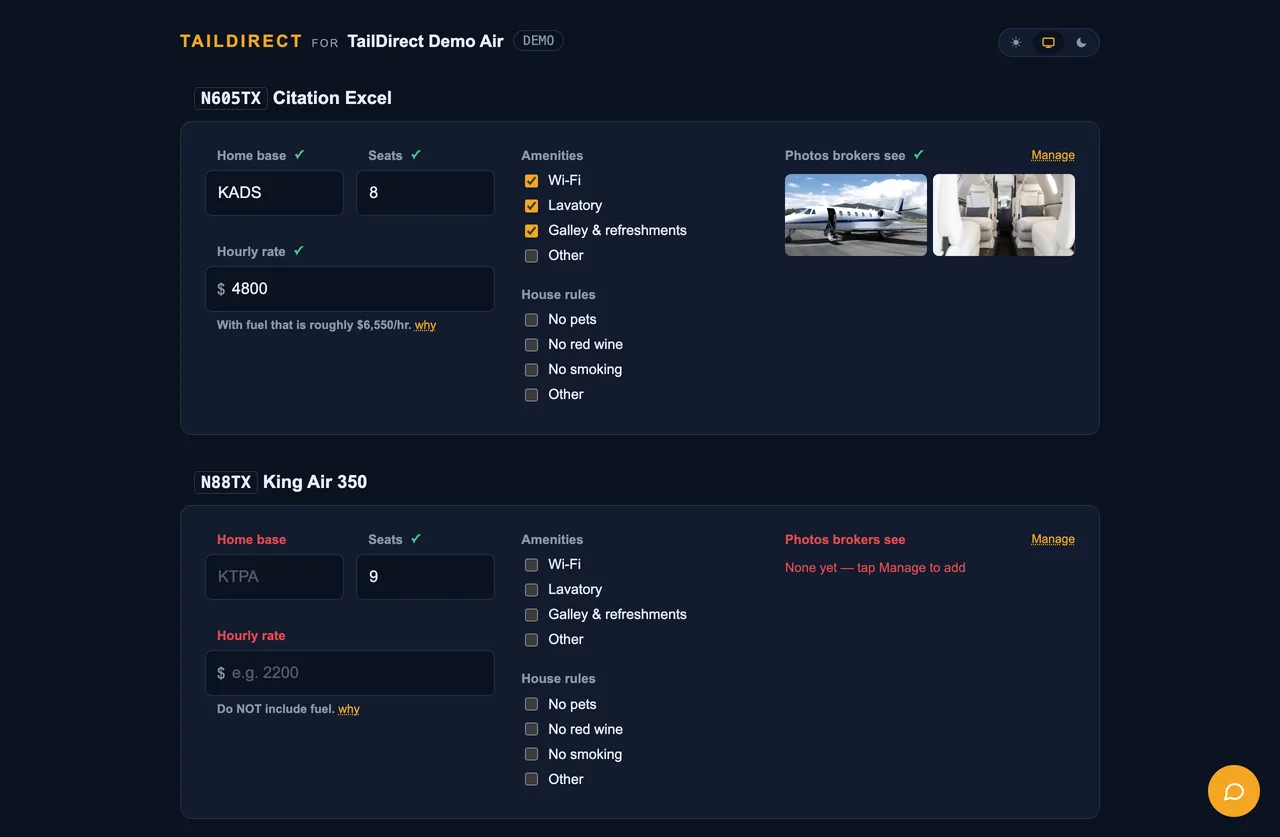Enable No smoking for King Air 350
The image size is (1280, 837).
(x=531, y=755)
